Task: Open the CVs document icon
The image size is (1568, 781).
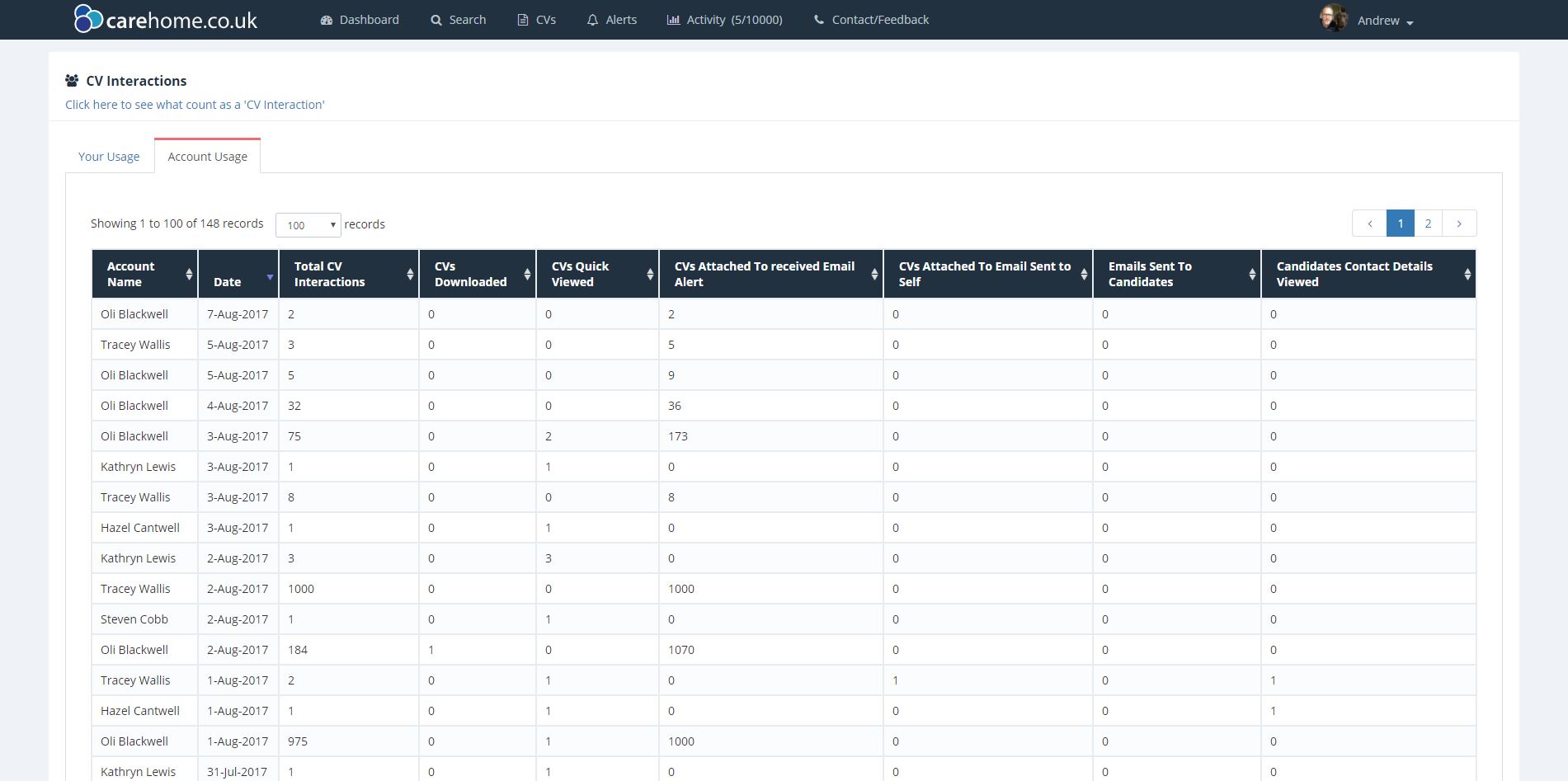Action: tap(523, 21)
